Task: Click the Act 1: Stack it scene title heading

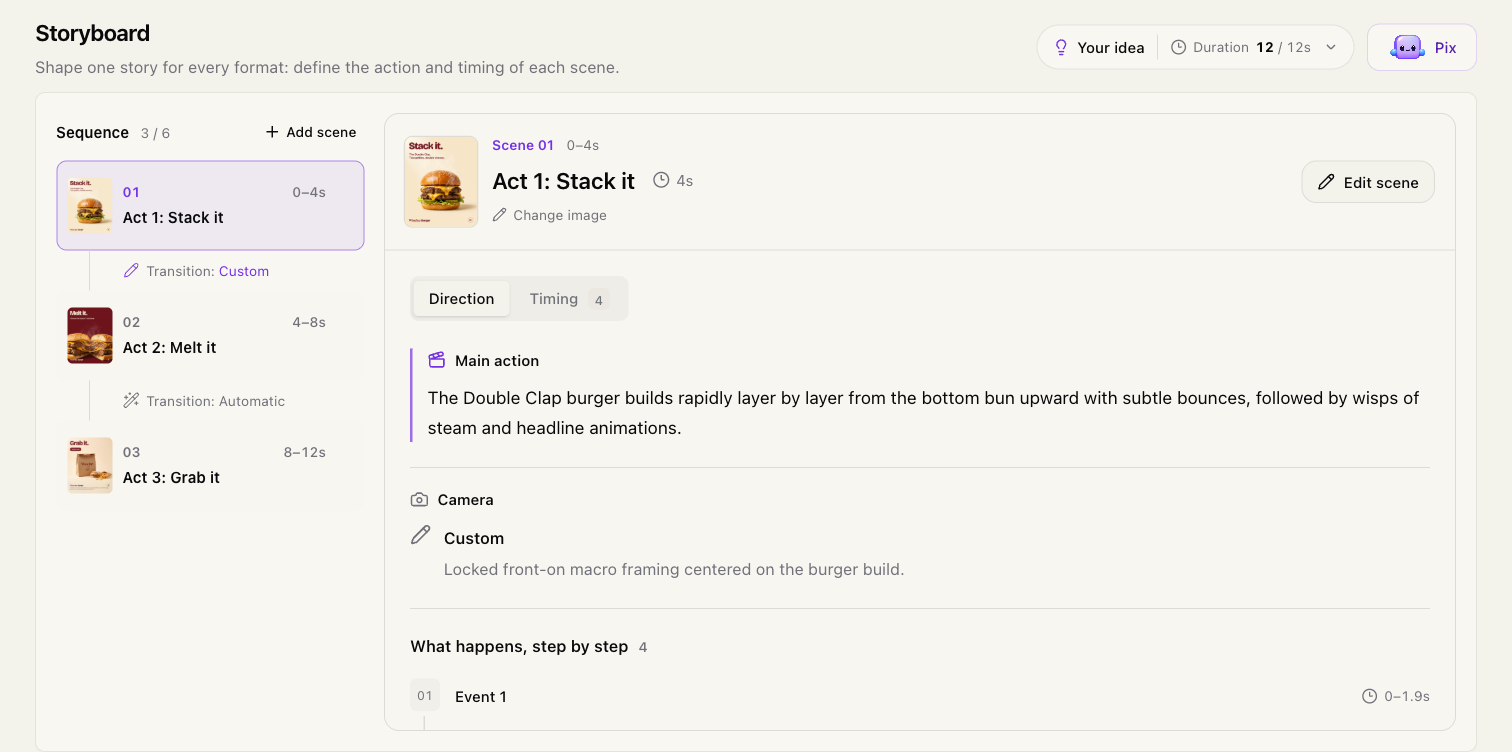Action: [564, 181]
